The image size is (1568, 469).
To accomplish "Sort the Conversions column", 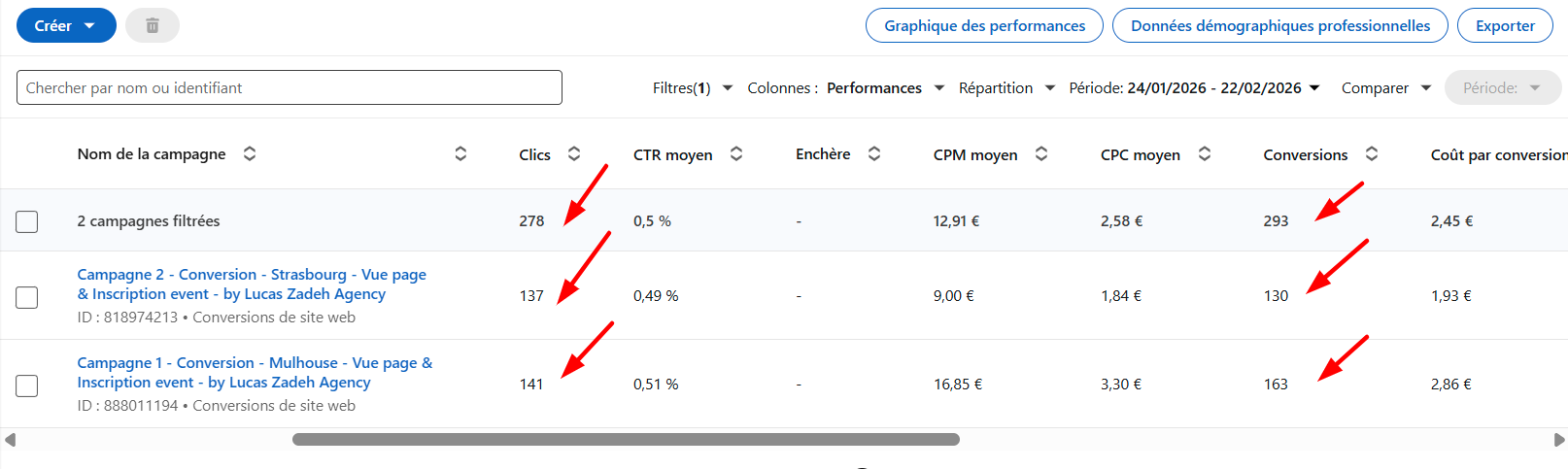I will tap(1372, 153).
